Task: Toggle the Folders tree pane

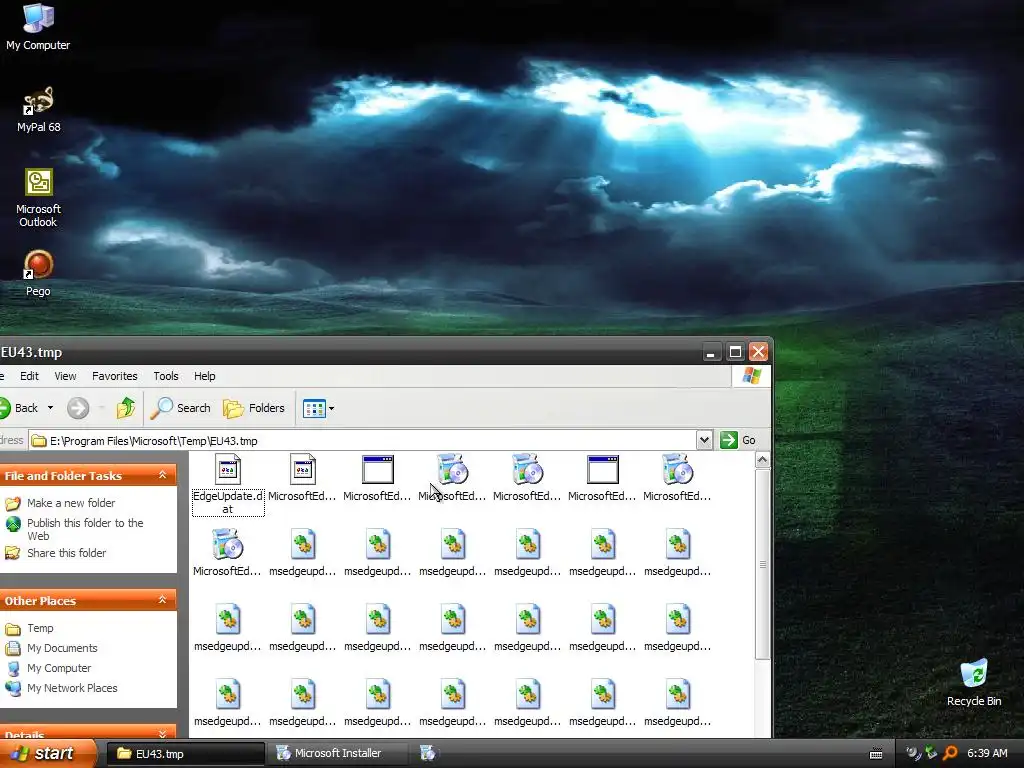Action: (x=254, y=408)
